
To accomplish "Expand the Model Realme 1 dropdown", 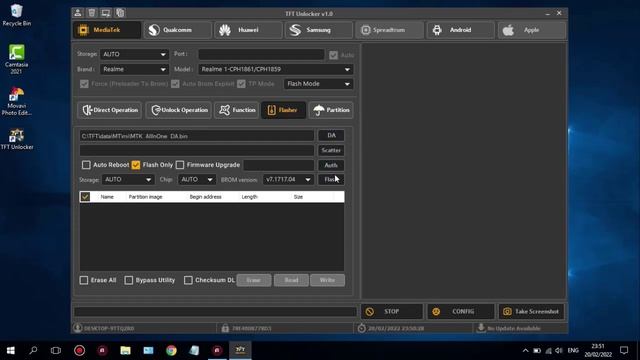I will [276, 69].
